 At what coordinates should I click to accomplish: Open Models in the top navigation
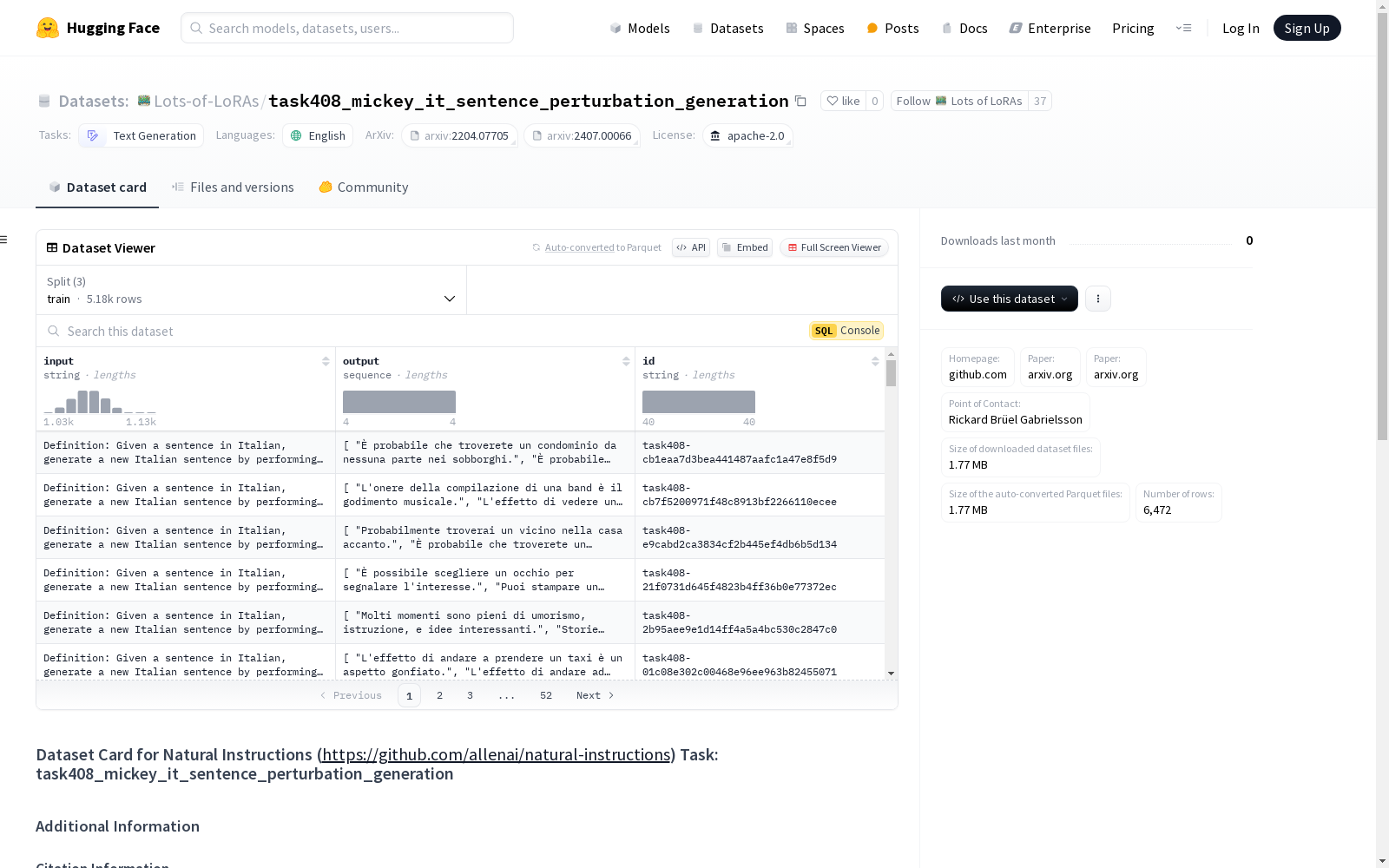click(x=640, y=28)
